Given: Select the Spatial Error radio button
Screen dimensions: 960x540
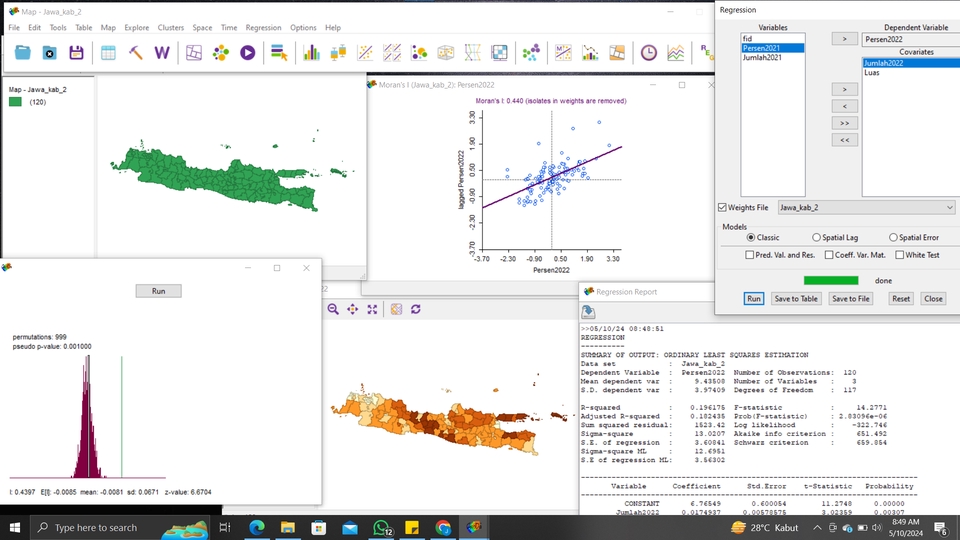Looking at the screenshot, I should [x=893, y=238].
